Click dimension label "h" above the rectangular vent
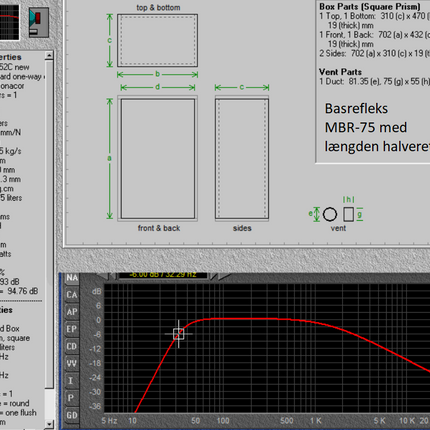430x430 pixels. (349, 199)
